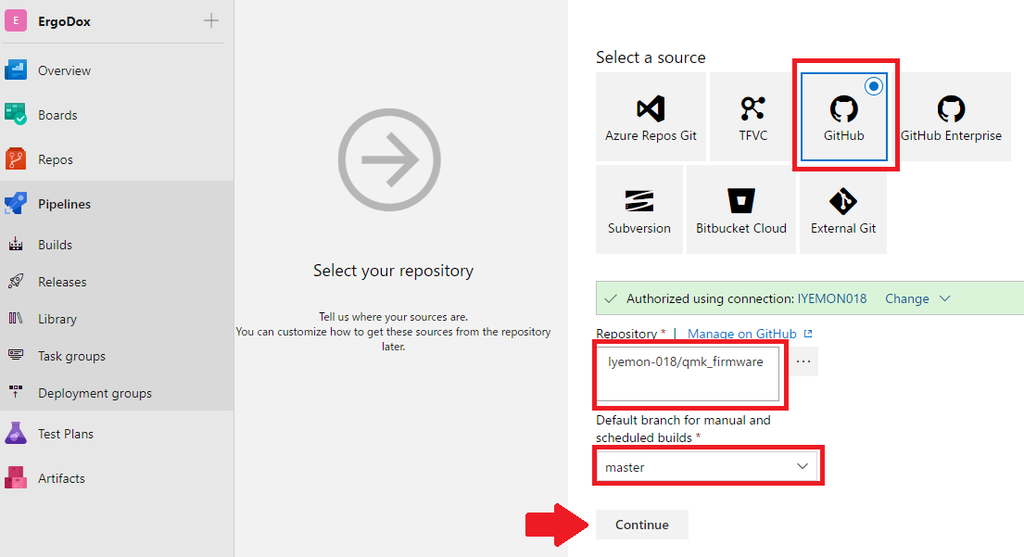Click the Library books icon
Image resolution: width=1024 pixels, height=557 pixels.
point(16,319)
